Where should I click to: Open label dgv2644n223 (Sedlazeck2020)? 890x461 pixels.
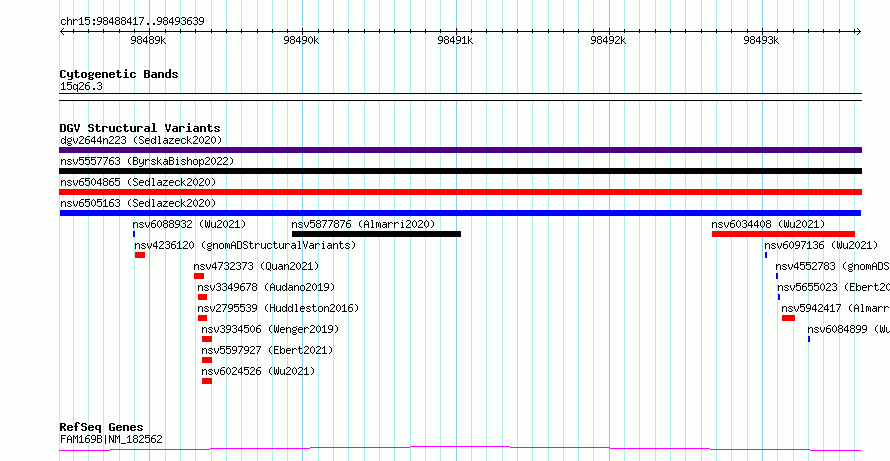pos(141,140)
